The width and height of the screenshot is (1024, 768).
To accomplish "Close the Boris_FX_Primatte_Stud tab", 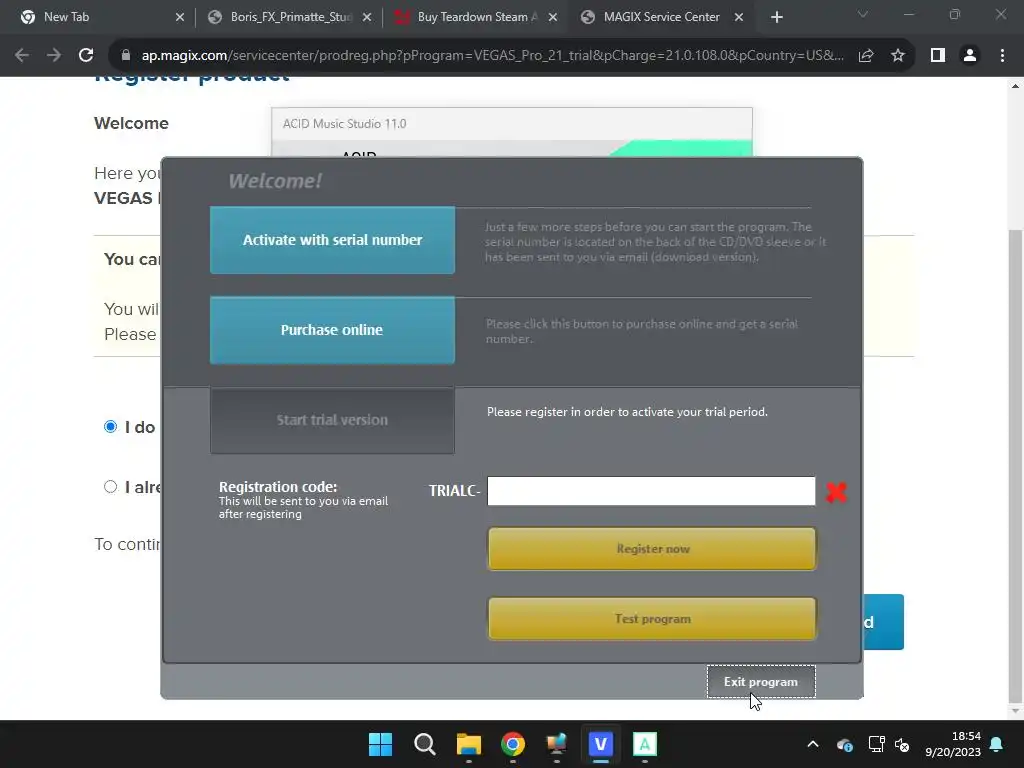I will click(x=367, y=17).
